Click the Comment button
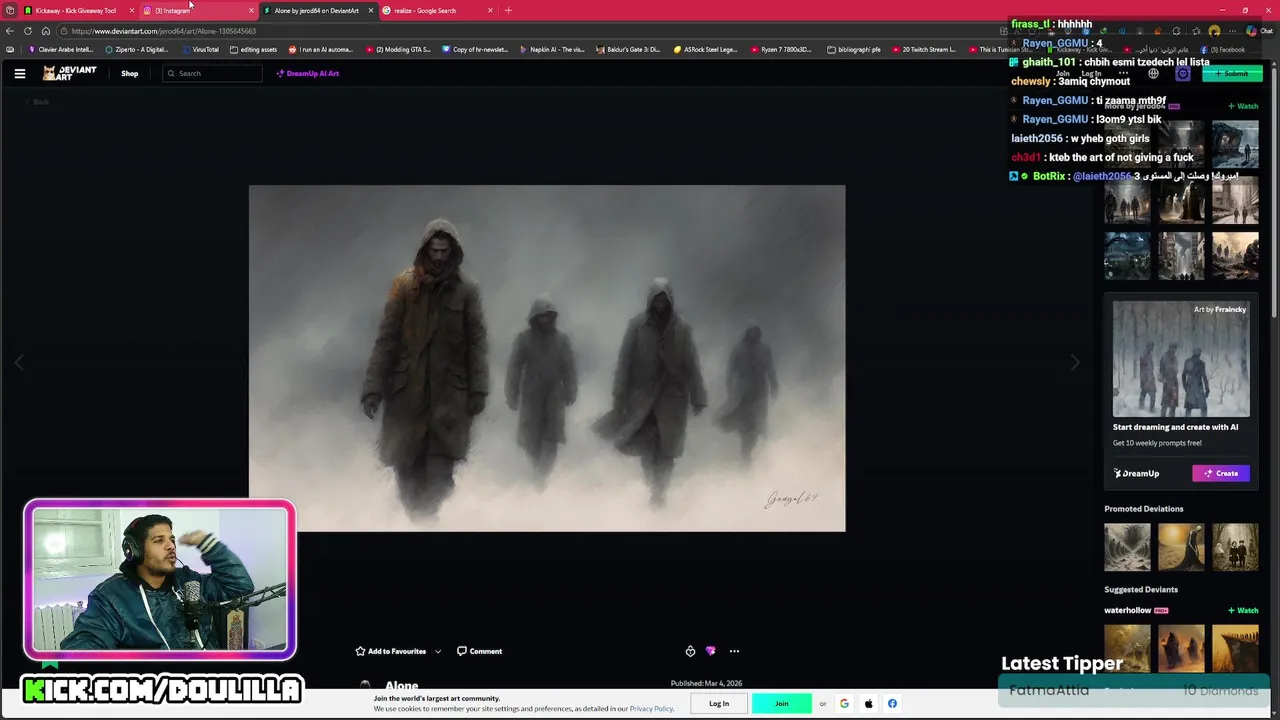Image resolution: width=1280 pixels, height=720 pixels. pos(479,651)
